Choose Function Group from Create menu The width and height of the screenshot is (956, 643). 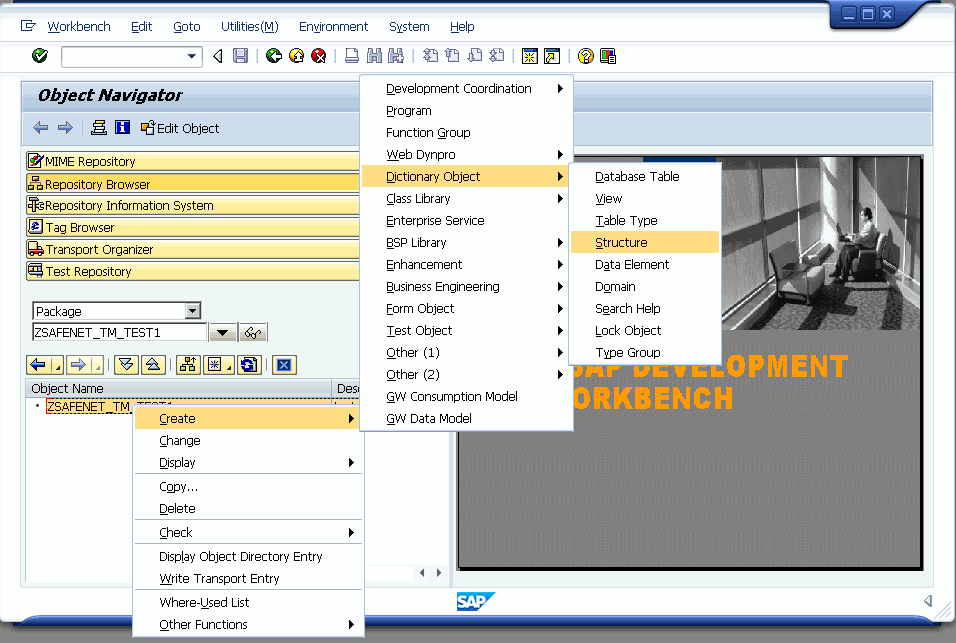coord(466,133)
